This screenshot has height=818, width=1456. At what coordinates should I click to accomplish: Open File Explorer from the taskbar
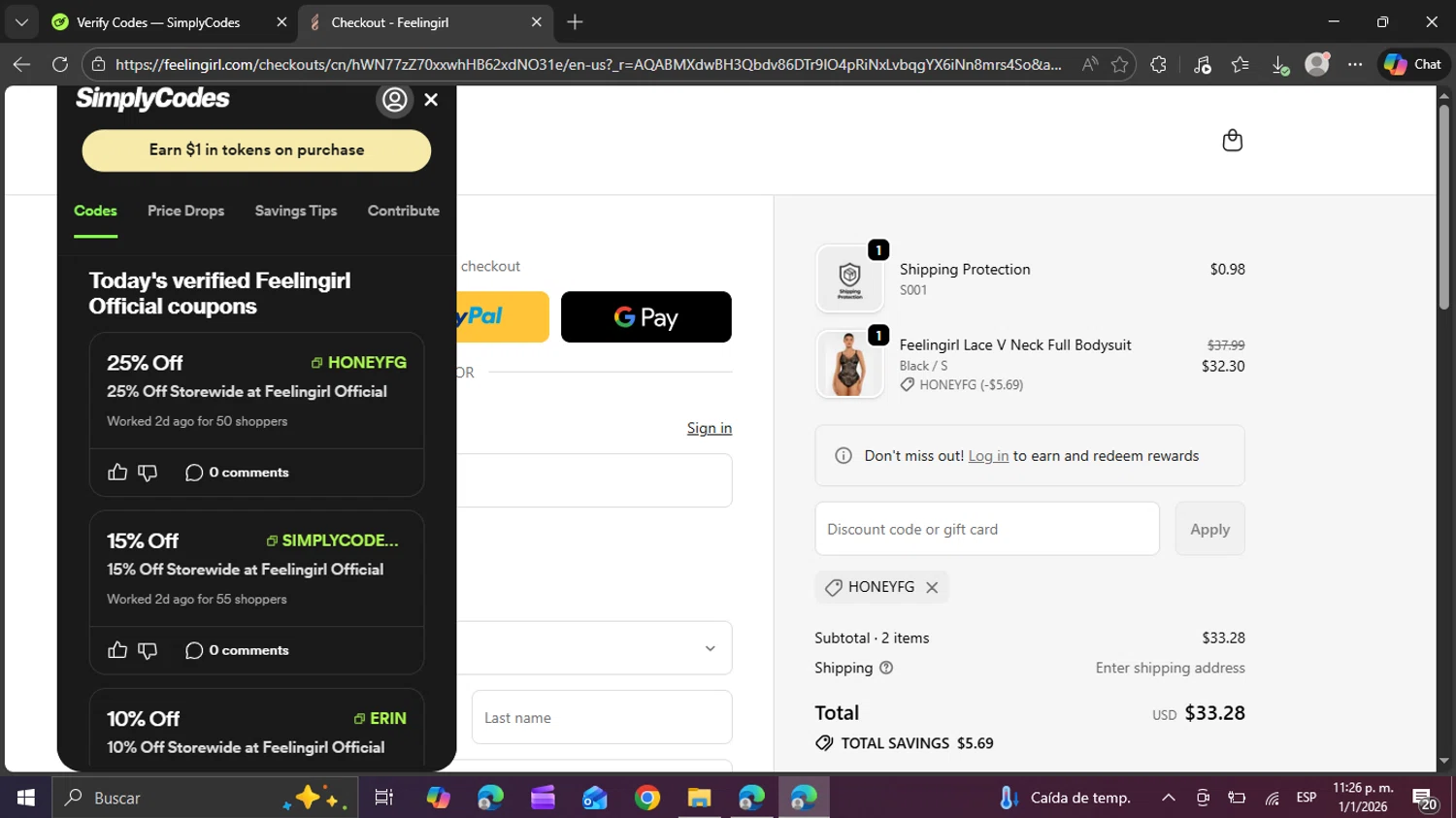pyautogui.click(x=699, y=798)
